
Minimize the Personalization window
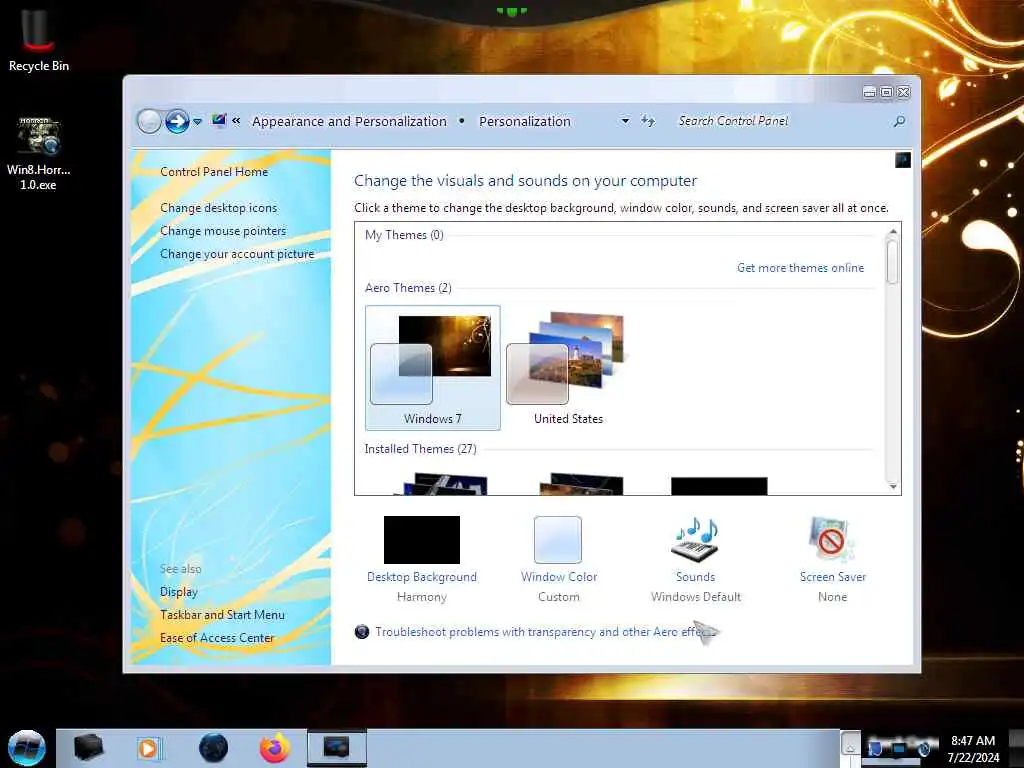coord(869,93)
